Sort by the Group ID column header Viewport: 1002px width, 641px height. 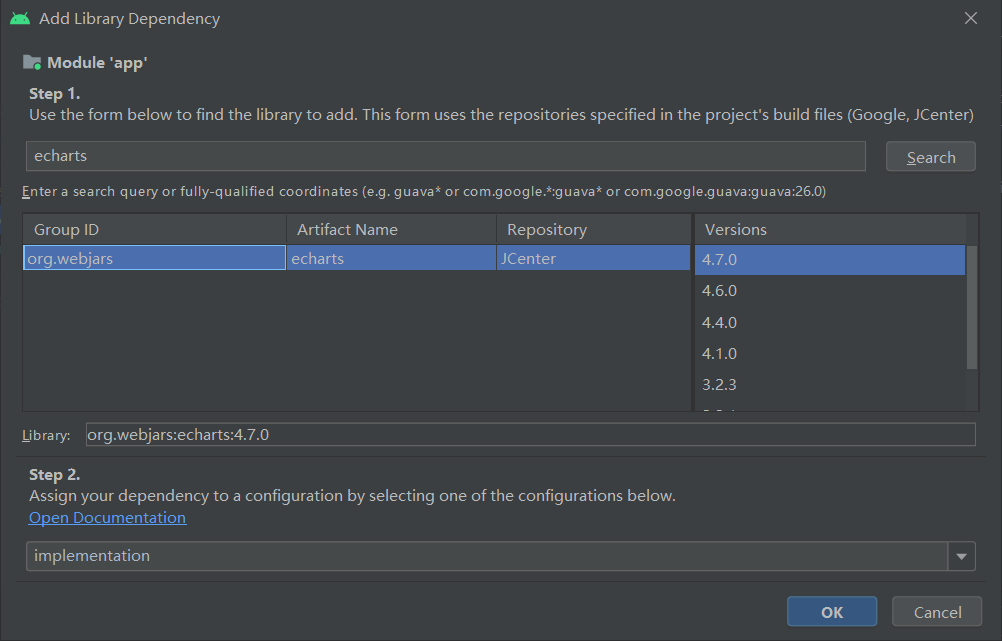154,229
